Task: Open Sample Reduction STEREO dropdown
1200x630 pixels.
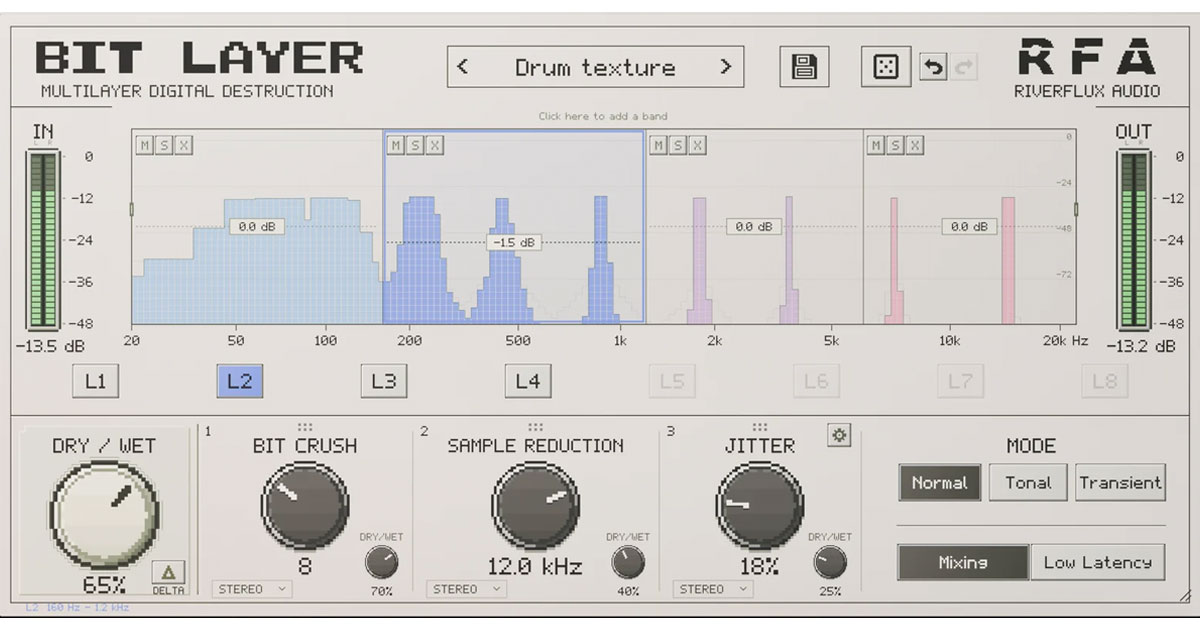Action: point(466,589)
